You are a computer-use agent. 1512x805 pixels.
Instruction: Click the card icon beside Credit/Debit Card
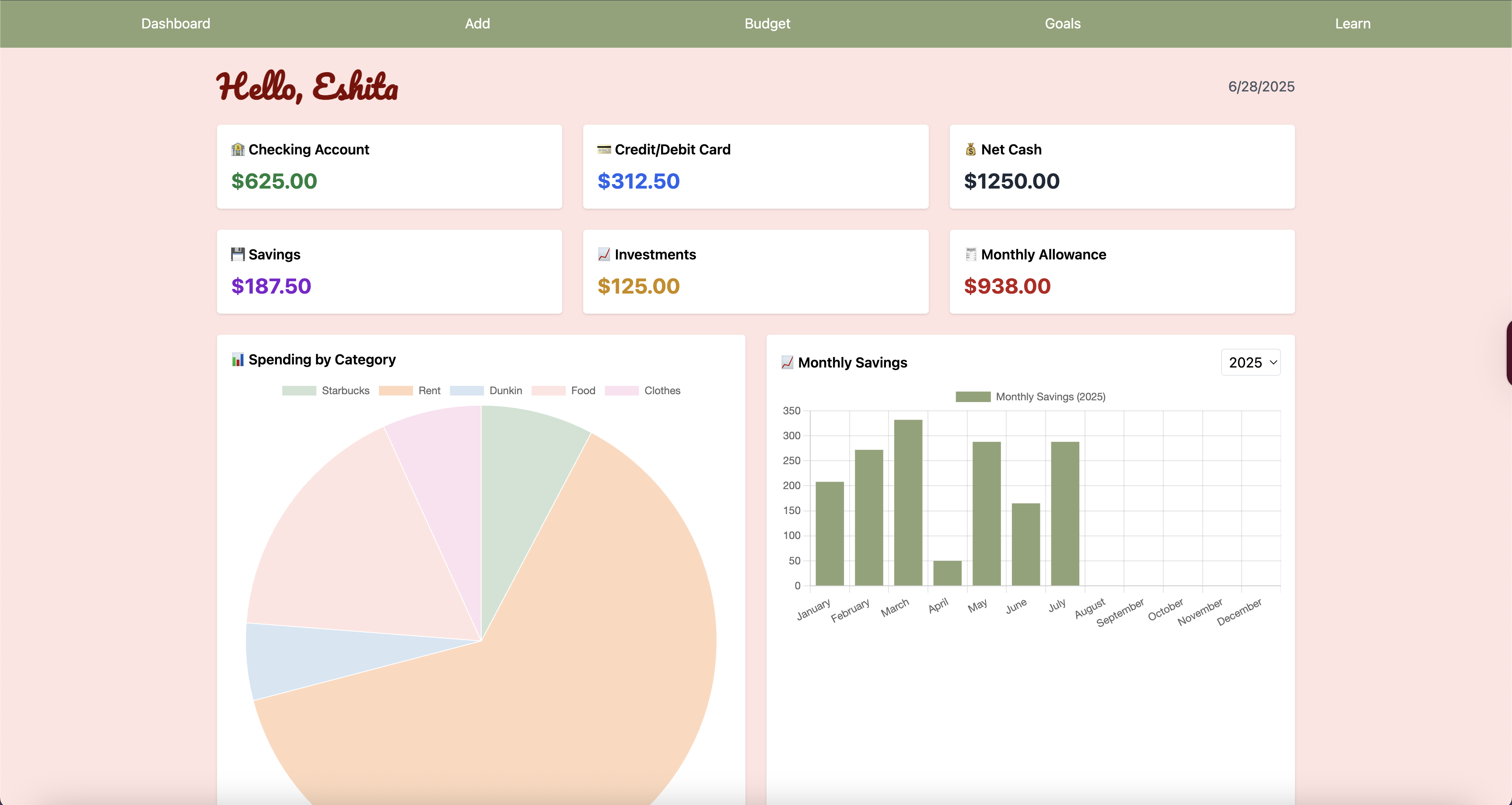click(x=604, y=150)
